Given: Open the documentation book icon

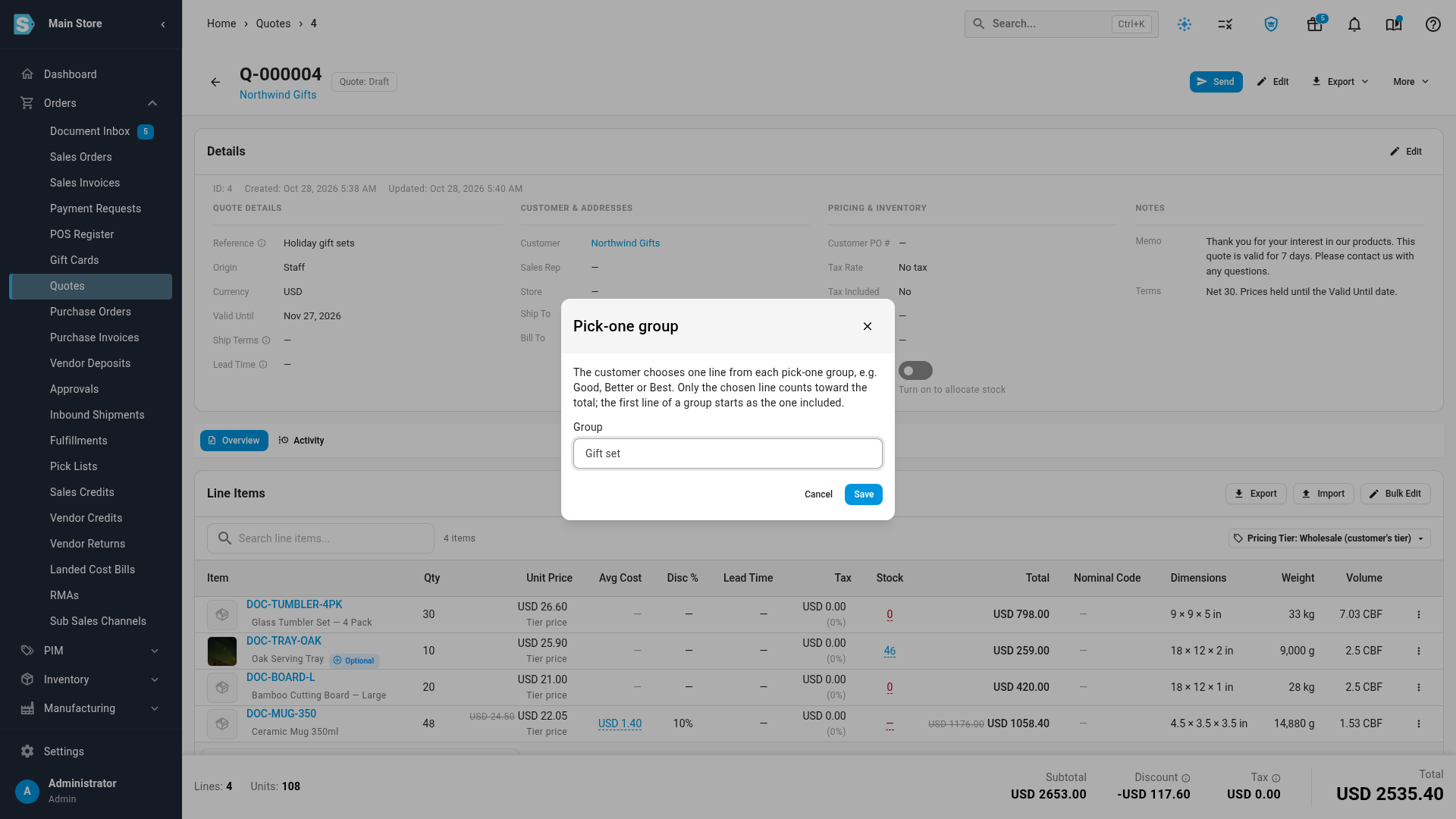Looking at the screenshot, I should point(1394,24).
